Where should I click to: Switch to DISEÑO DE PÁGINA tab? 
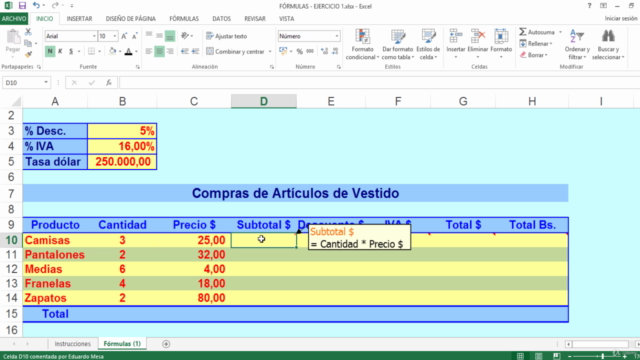[131, 19]
